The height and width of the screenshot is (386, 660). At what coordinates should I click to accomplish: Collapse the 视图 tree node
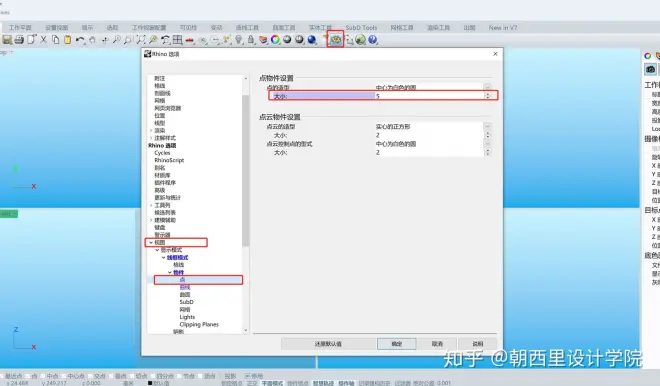point(151,242)
